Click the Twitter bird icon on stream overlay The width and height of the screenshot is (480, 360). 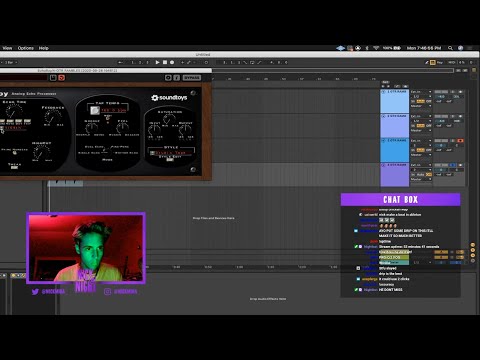(35, 292)
